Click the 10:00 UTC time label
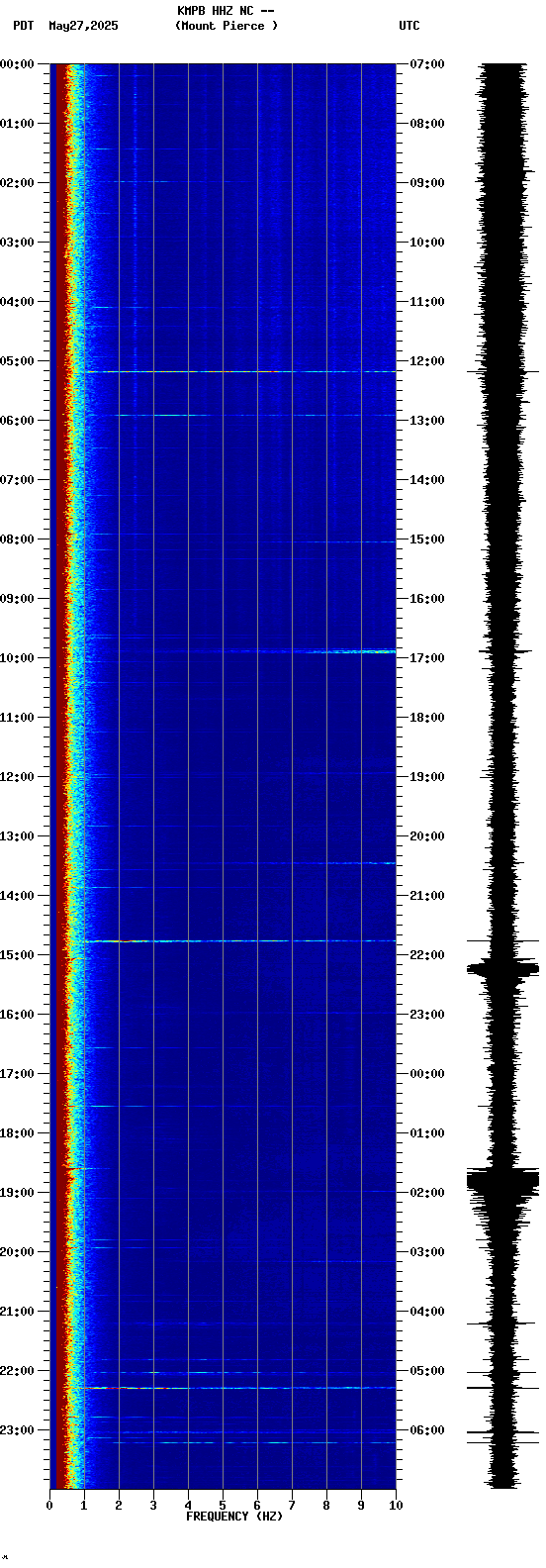This screenshot has height=1568, width=546. pyautogui.click(x=426, y=243)
